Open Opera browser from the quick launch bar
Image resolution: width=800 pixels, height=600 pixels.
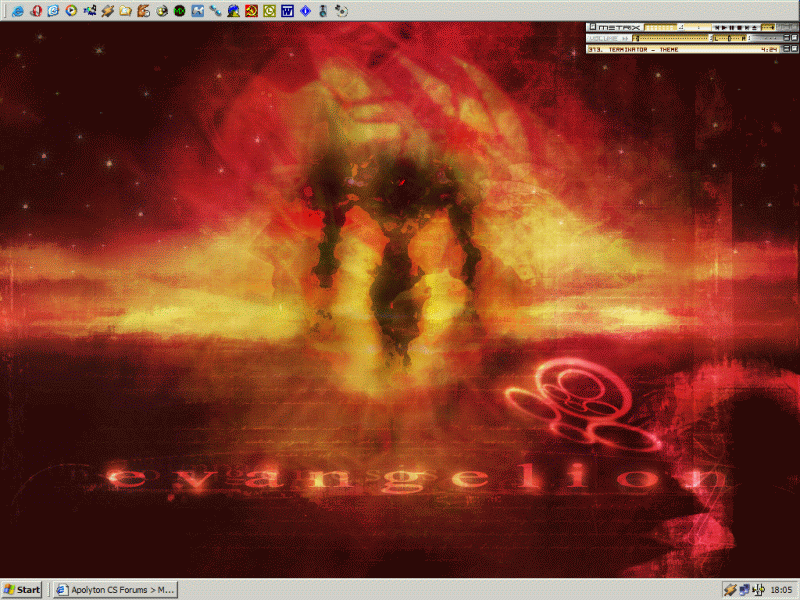35,11
